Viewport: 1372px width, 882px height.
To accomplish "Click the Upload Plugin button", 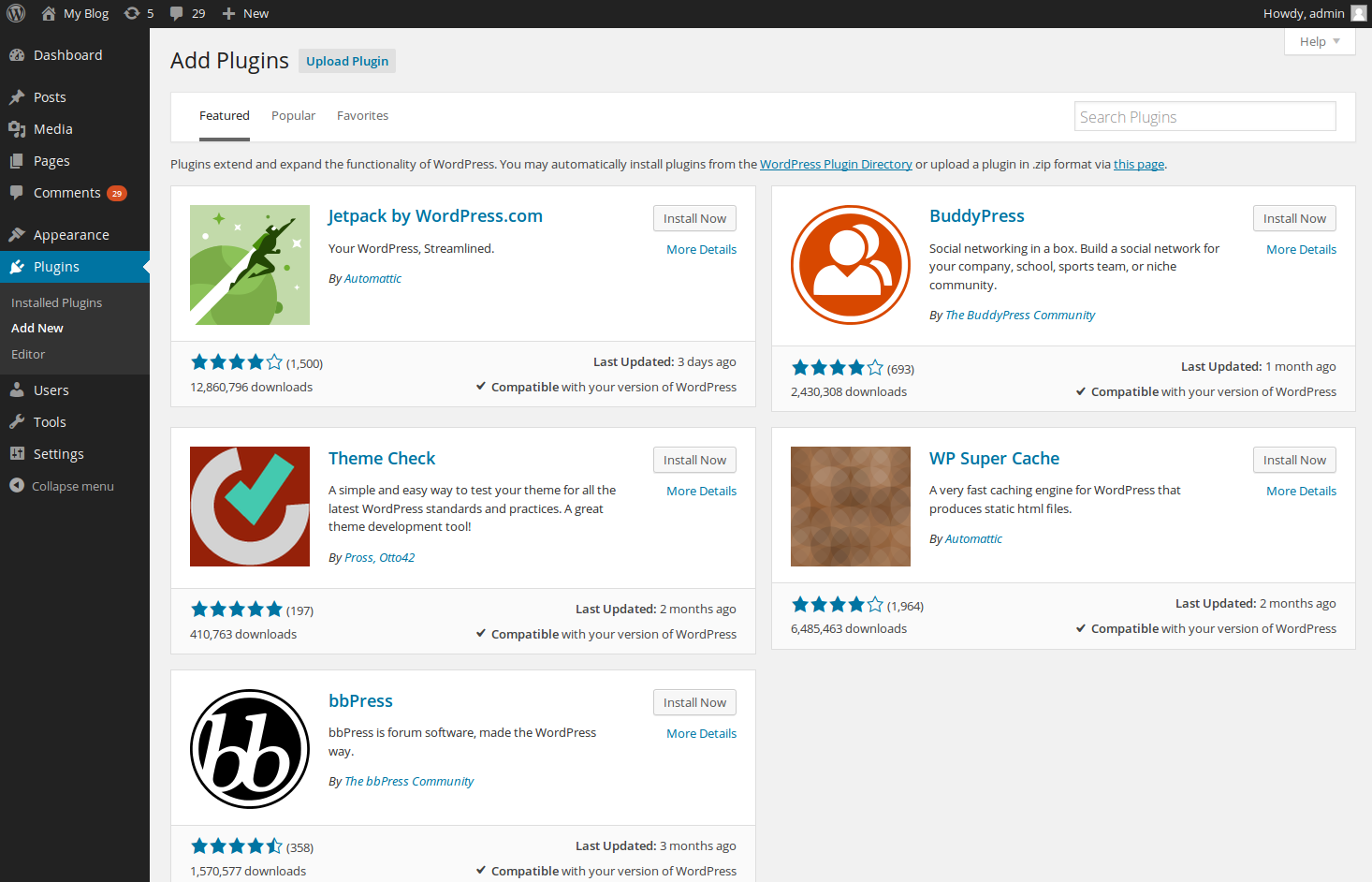I will tap(347, 61).
